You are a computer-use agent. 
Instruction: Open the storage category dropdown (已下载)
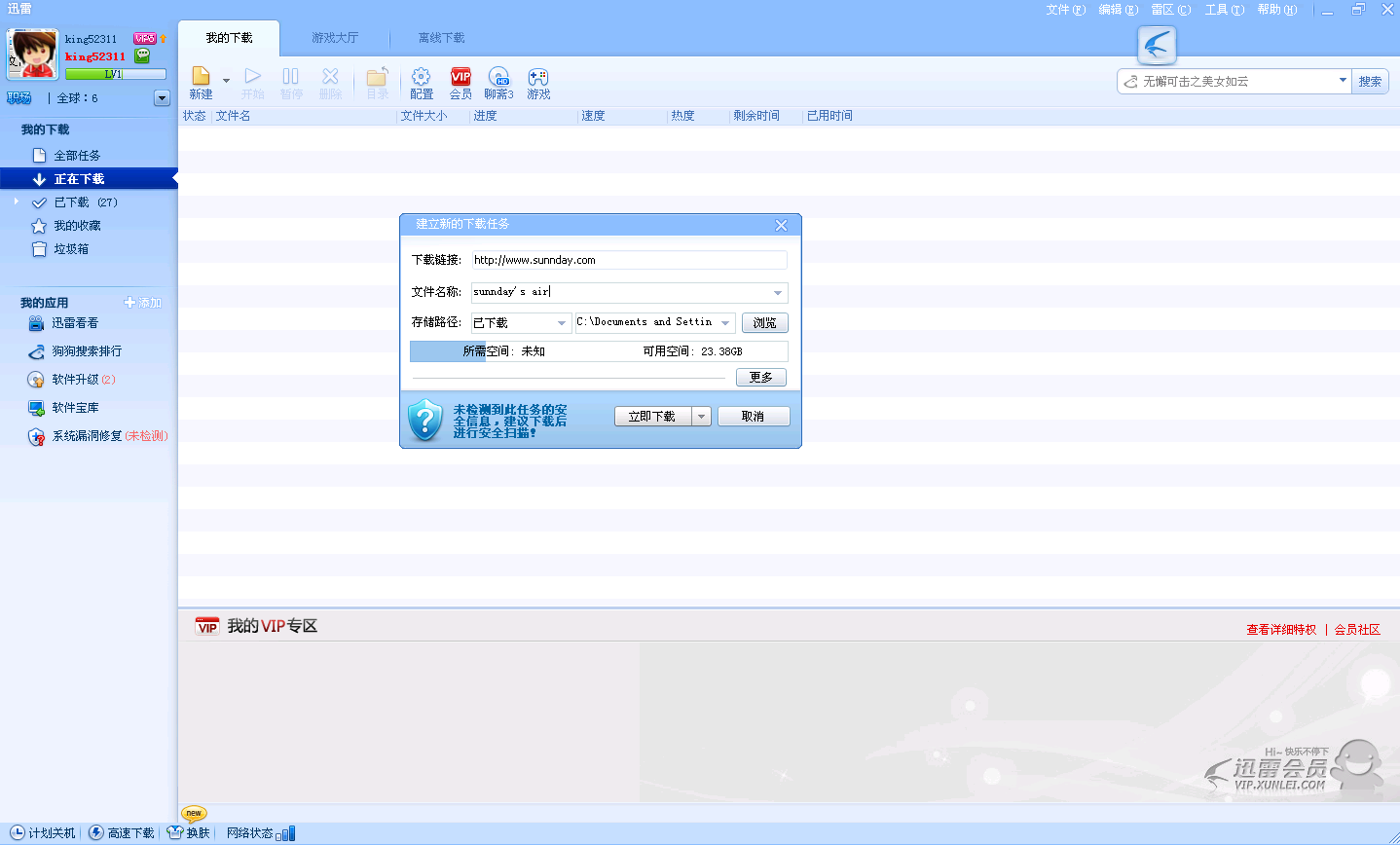click(x=521, y=322)
